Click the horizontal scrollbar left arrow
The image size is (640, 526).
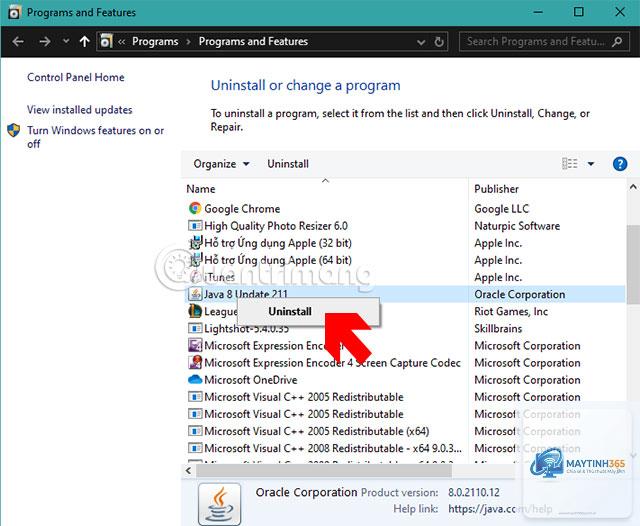point(188,470)
